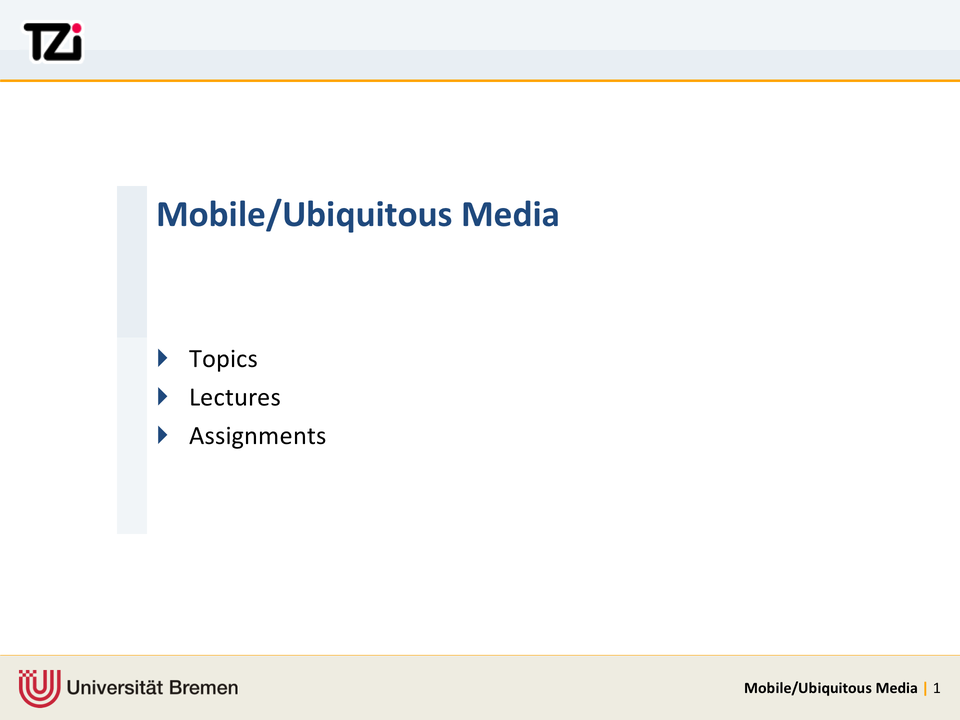This screenshot has width=960, height=720.
Task: Click the word Universität in the footer
Action: point(116,687)
